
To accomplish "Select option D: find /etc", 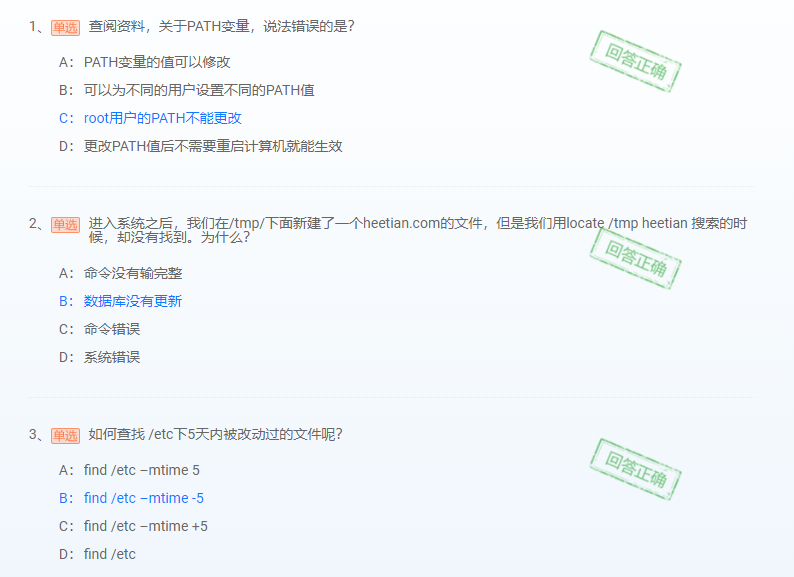I will [x=97, y=554].
